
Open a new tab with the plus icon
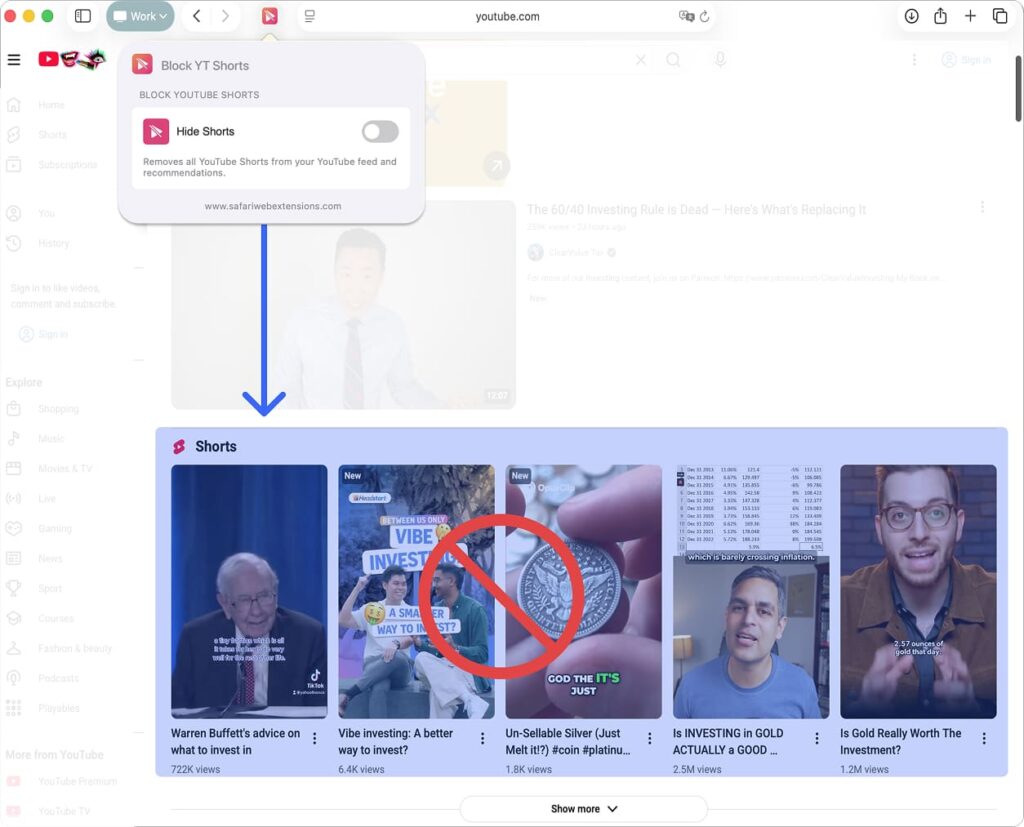pos(971,16)
